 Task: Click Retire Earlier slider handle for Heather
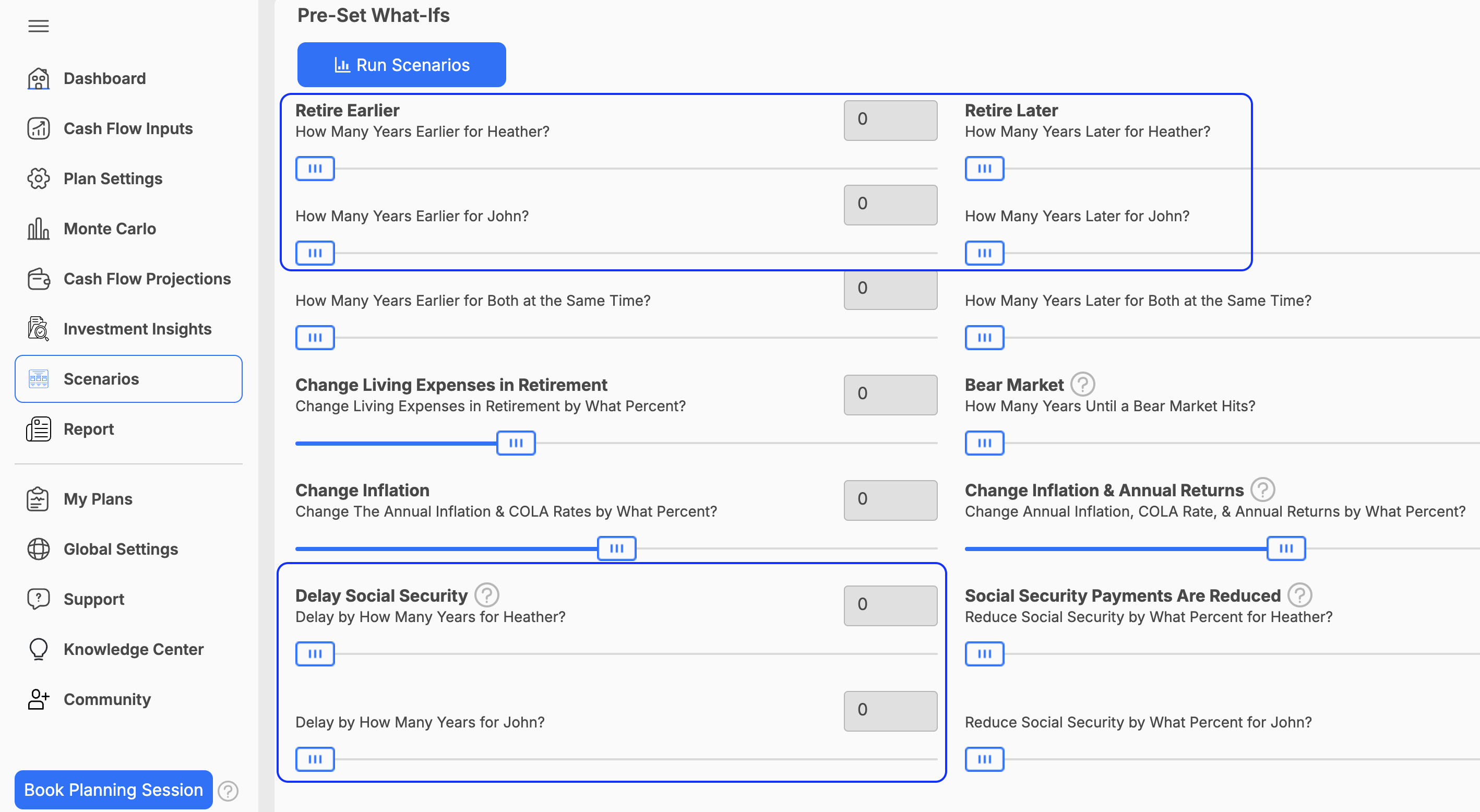point(315,169)
